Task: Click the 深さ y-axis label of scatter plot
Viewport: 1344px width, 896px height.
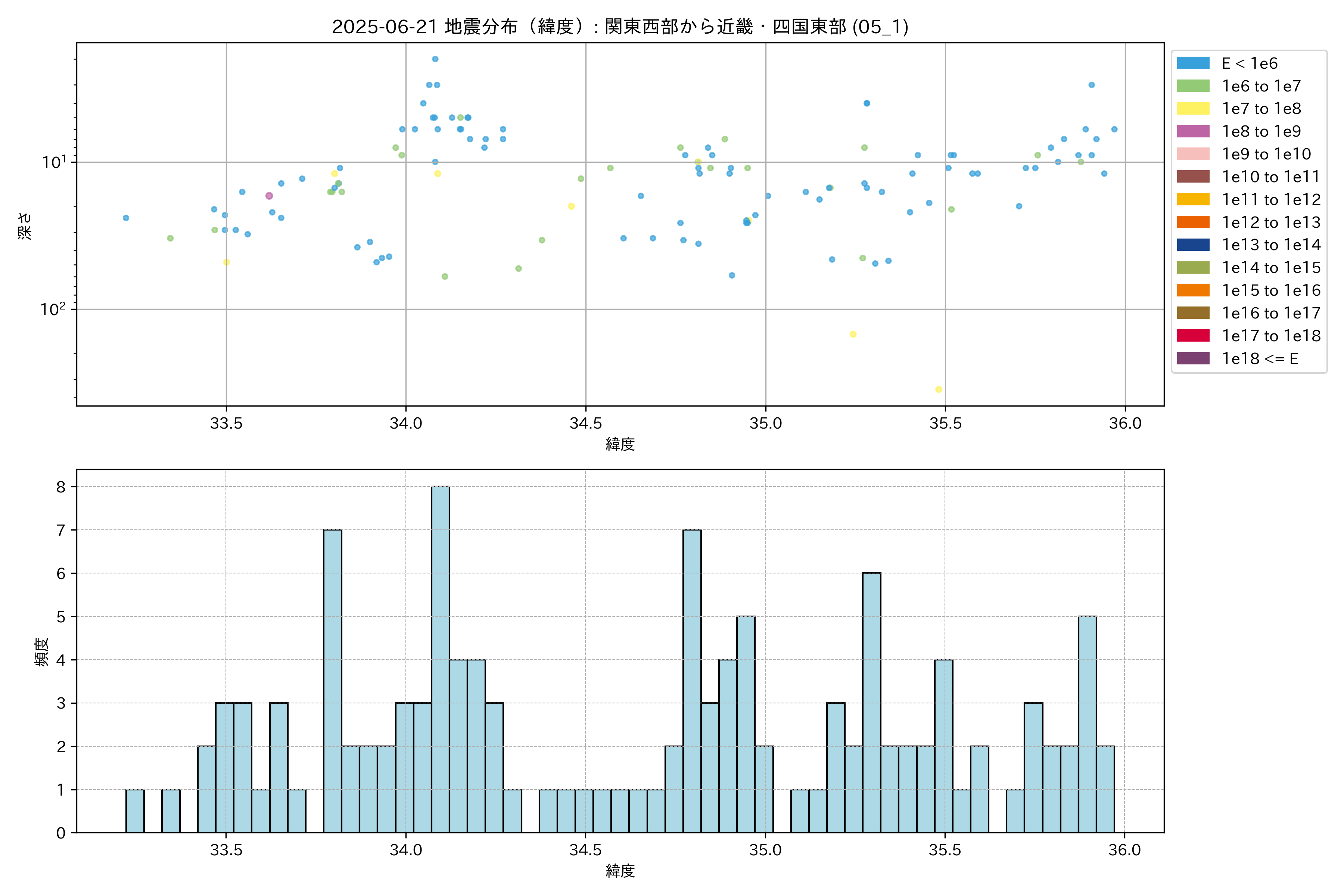Action: (x=25, y=226)
